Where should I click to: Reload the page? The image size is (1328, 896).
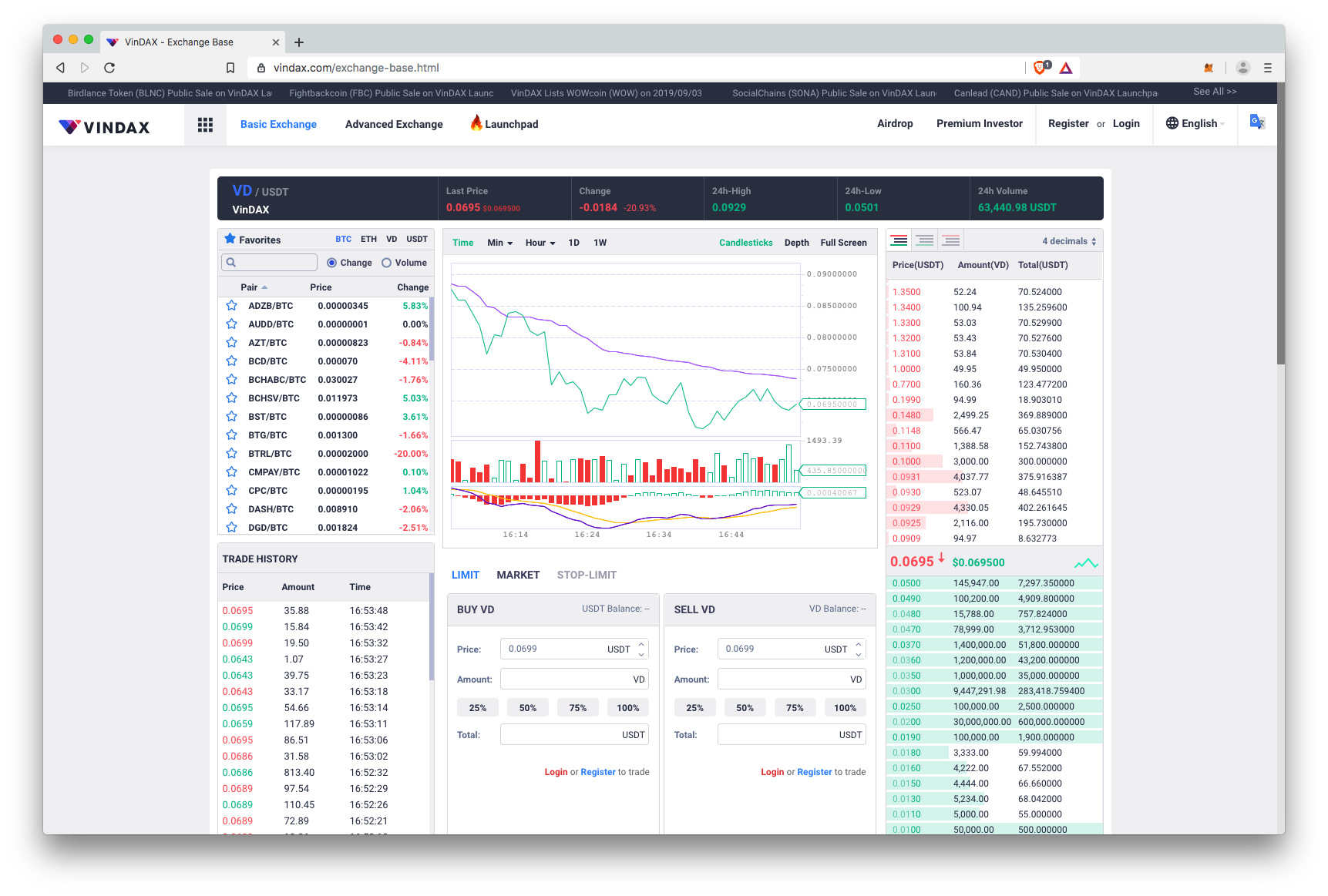[109, 68]
